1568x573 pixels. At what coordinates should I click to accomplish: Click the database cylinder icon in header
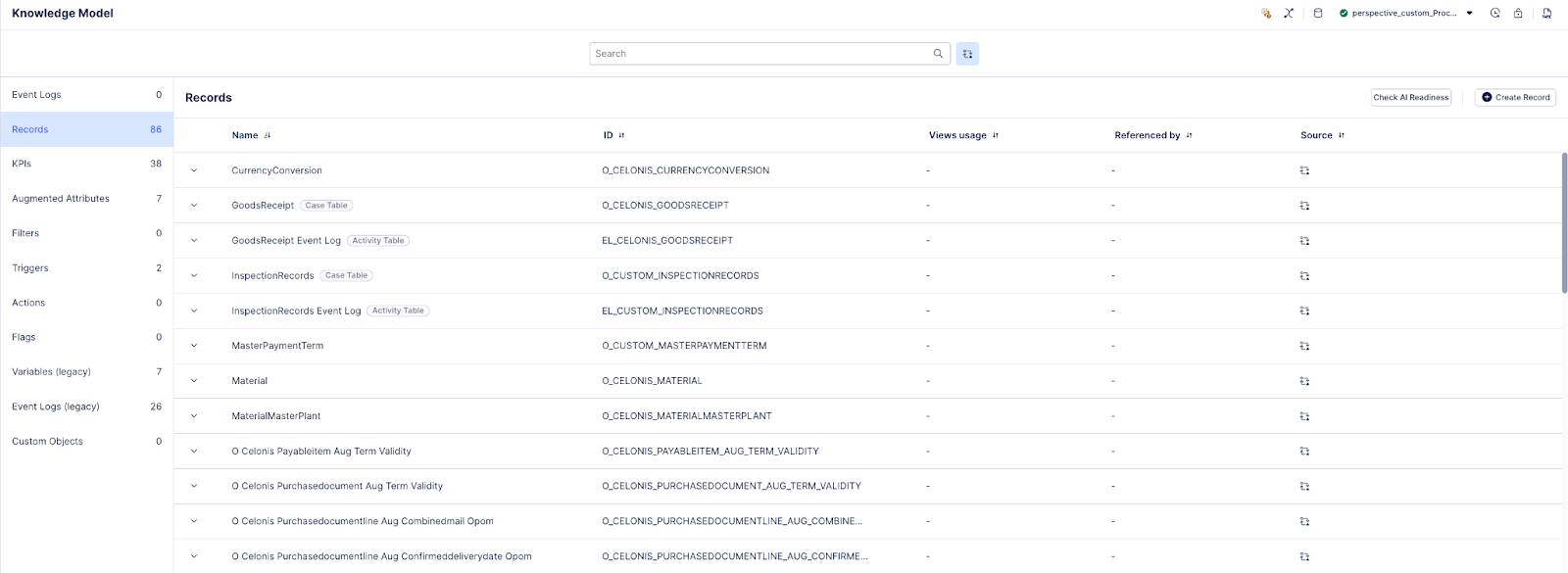tap(1317, 14)
